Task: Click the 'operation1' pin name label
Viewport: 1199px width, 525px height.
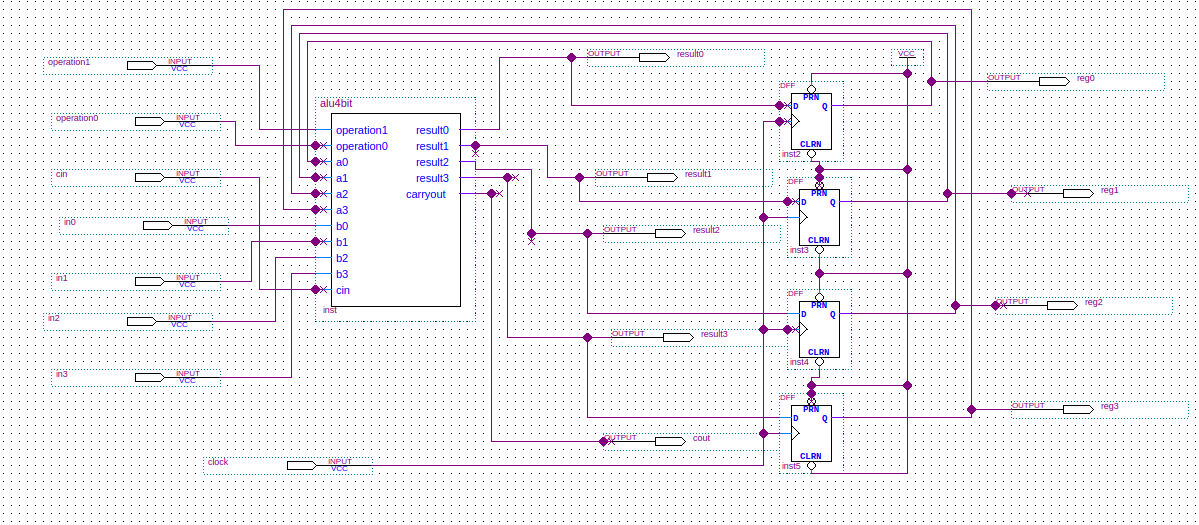Action: [x=69, y=62]
